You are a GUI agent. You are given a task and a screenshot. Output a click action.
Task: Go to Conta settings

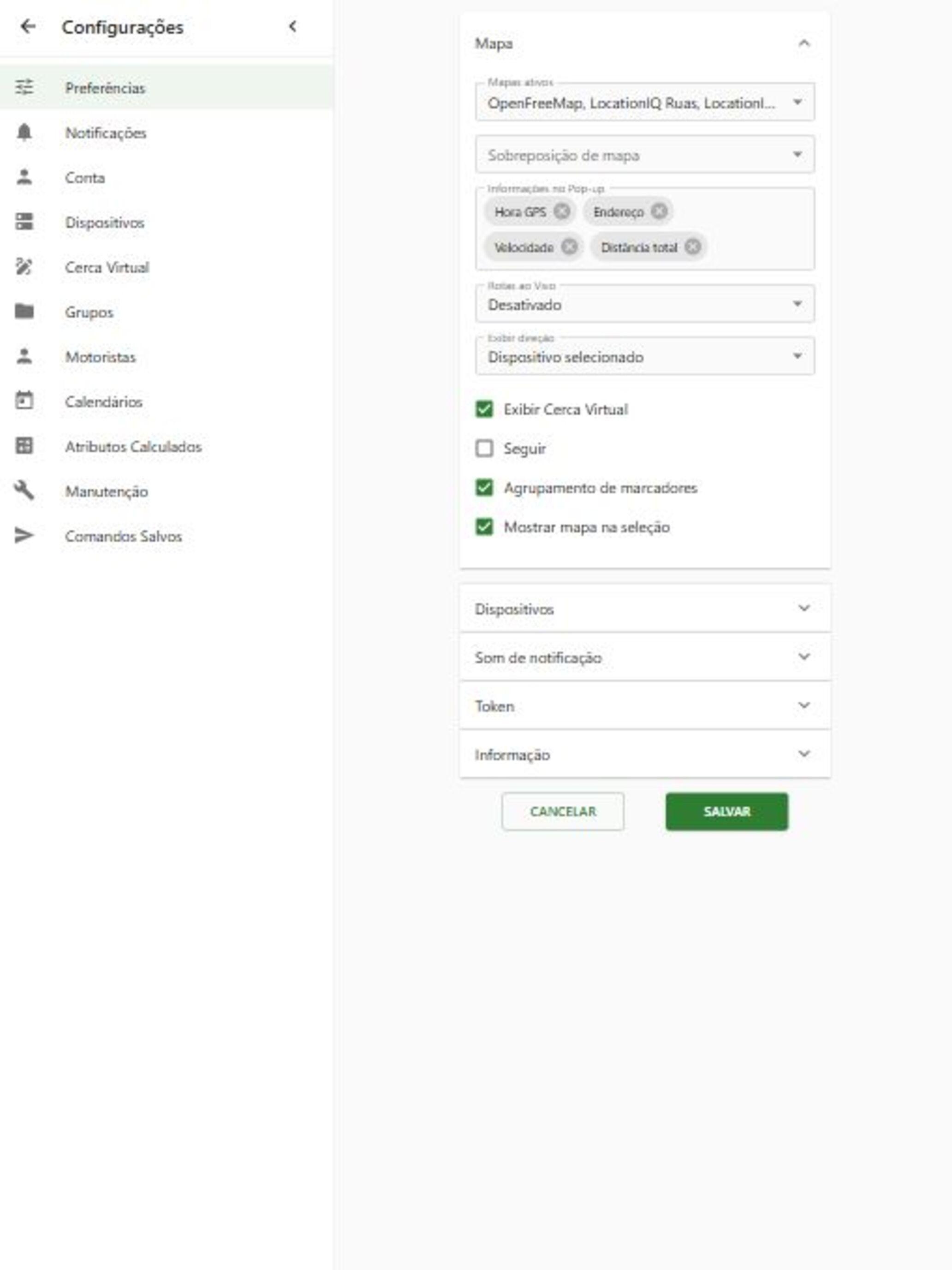click(167, 177)
